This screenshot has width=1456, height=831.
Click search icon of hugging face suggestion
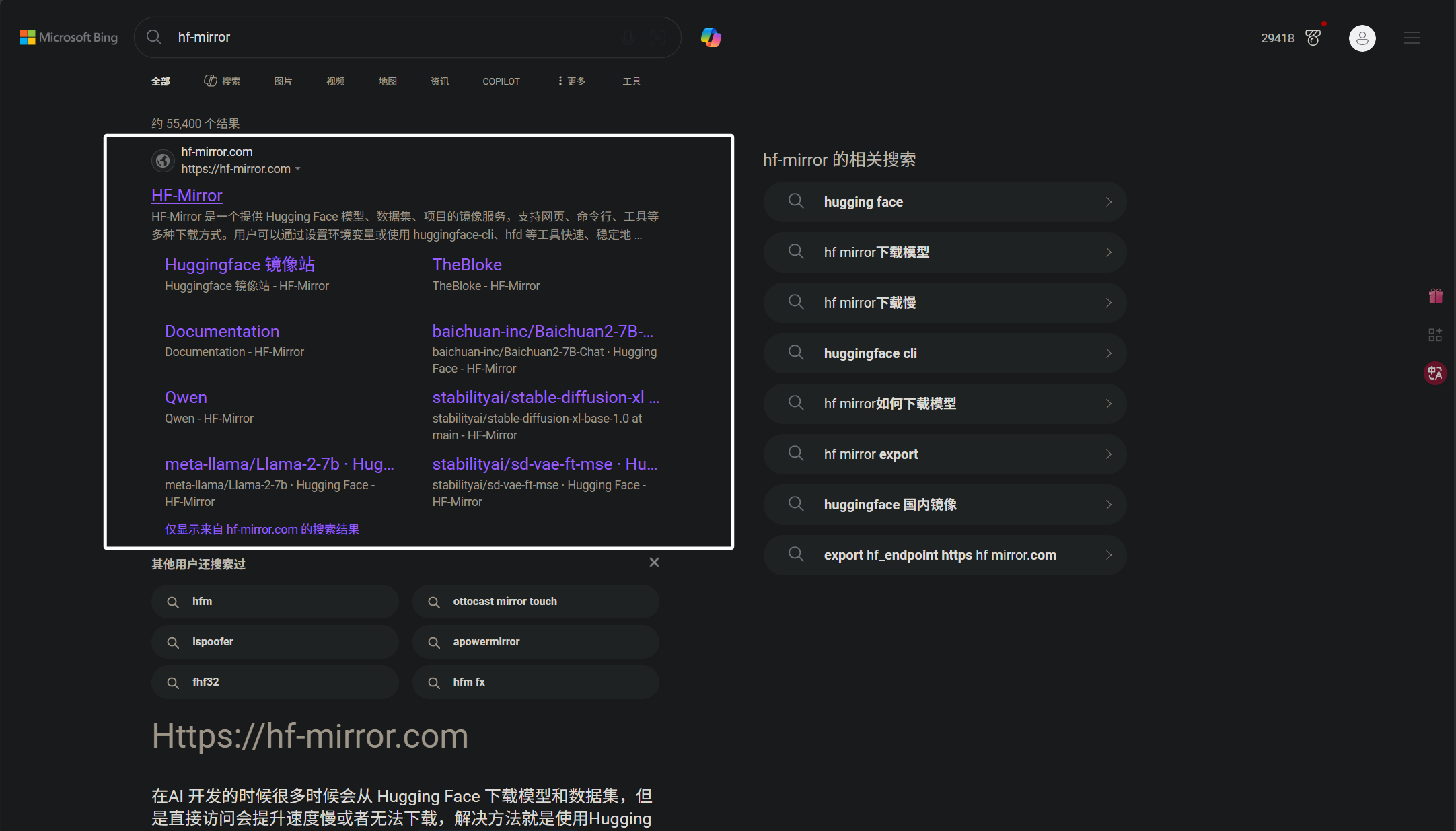(796, 201)
